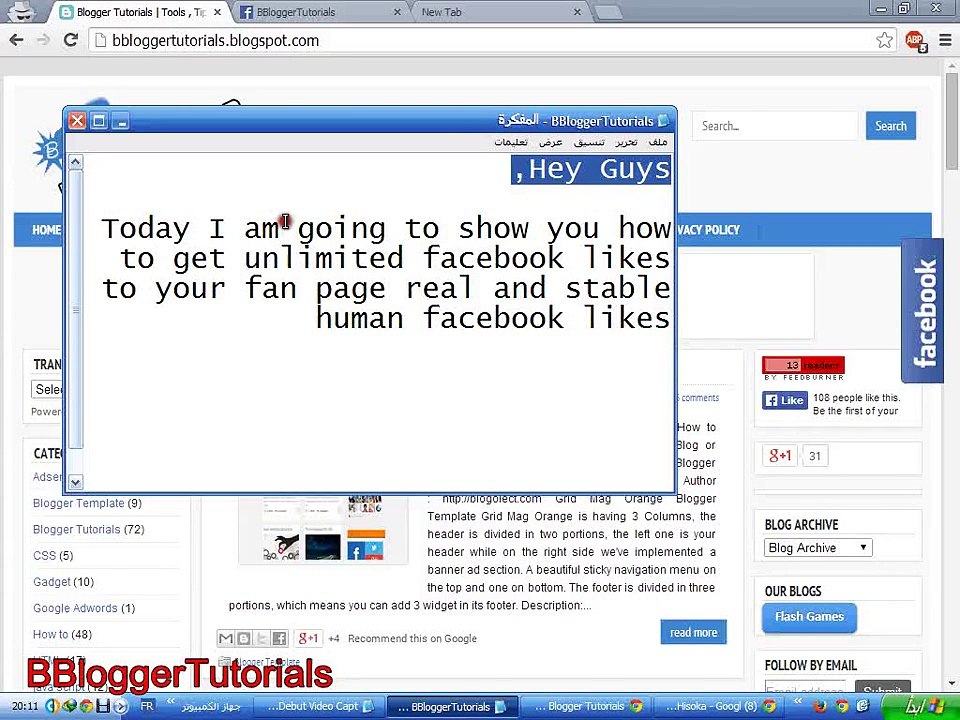Reload the page with the refresh icon
The image size is (960, 720).
tap(70, 40)
